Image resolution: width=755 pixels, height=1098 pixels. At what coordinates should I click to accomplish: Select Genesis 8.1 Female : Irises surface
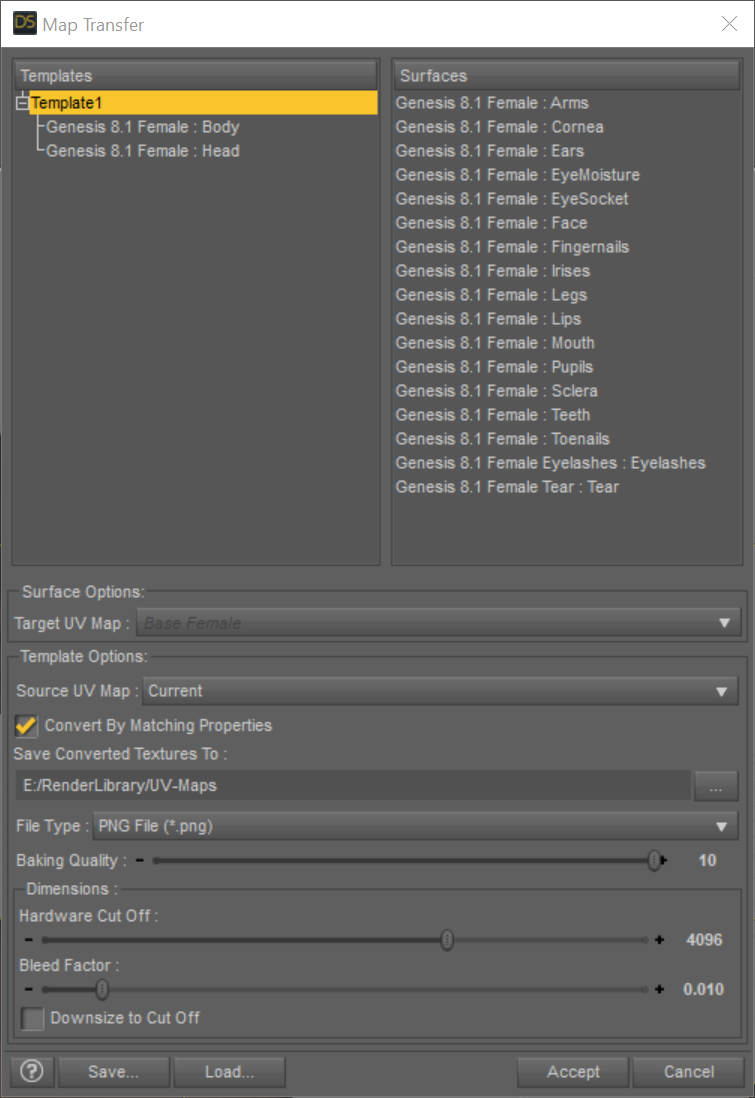pyautogui.click(x=493, y=271)
